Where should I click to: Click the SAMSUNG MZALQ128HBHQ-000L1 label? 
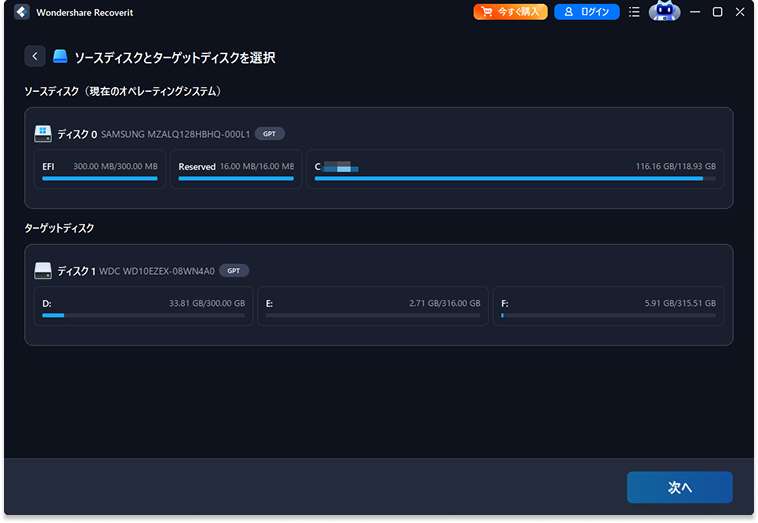[175, 134]
